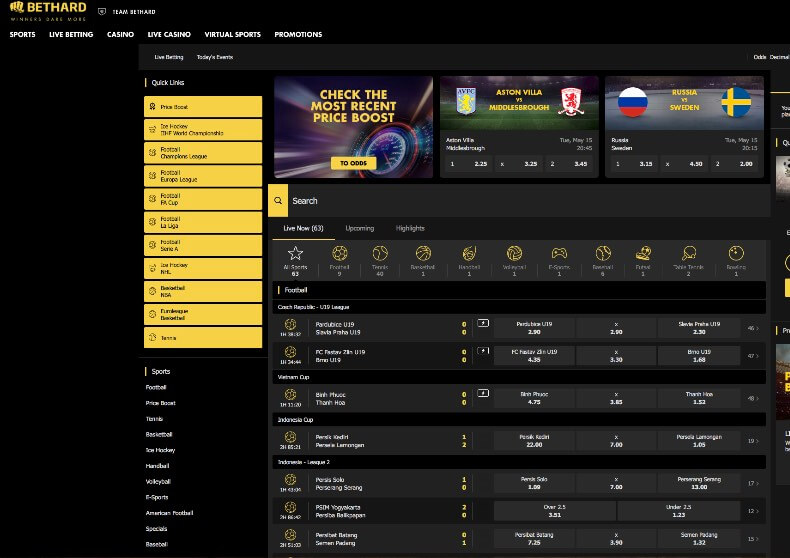This screenshot has width=790, height=558.
Task: Filter live events by Football icon
Action: tap(340, 253)
